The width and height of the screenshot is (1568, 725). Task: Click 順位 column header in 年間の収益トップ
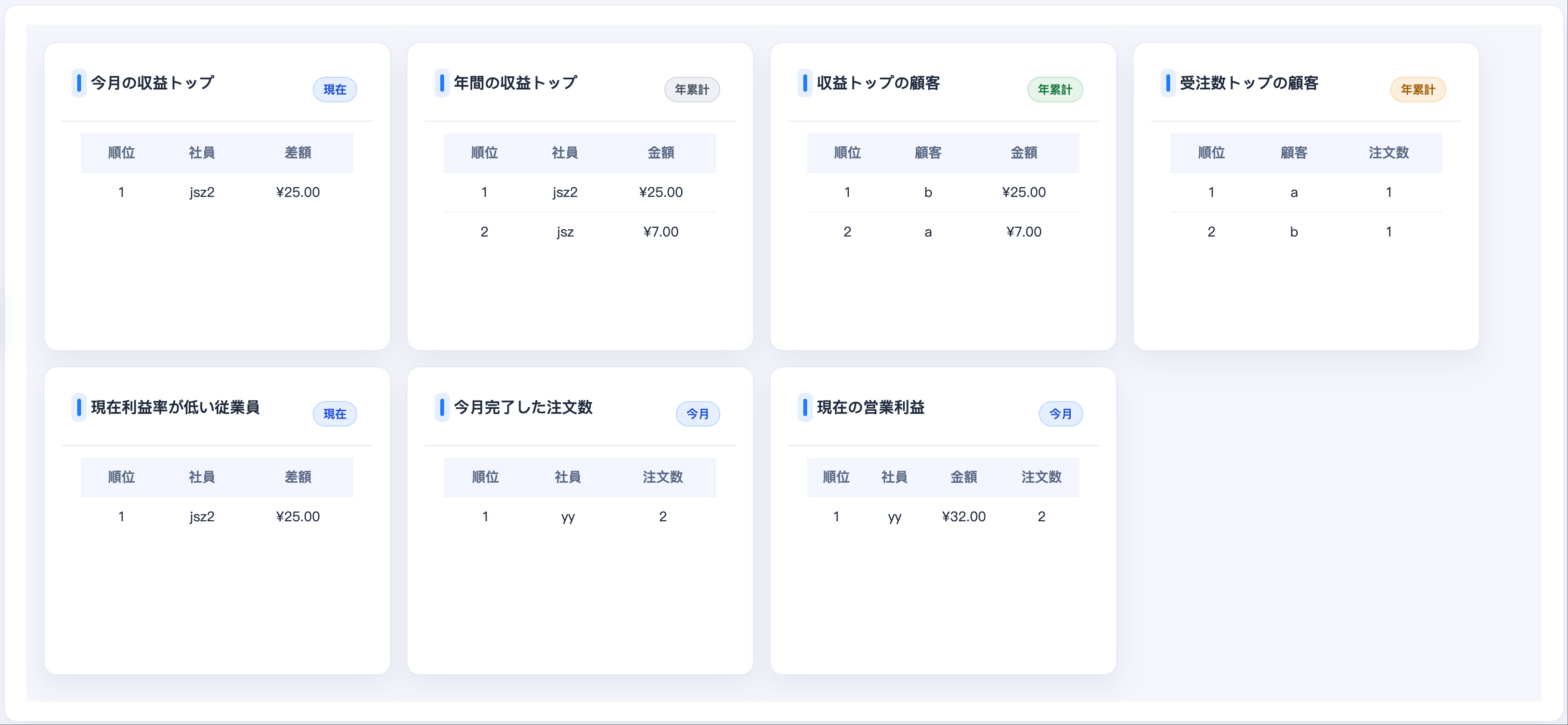485,153
